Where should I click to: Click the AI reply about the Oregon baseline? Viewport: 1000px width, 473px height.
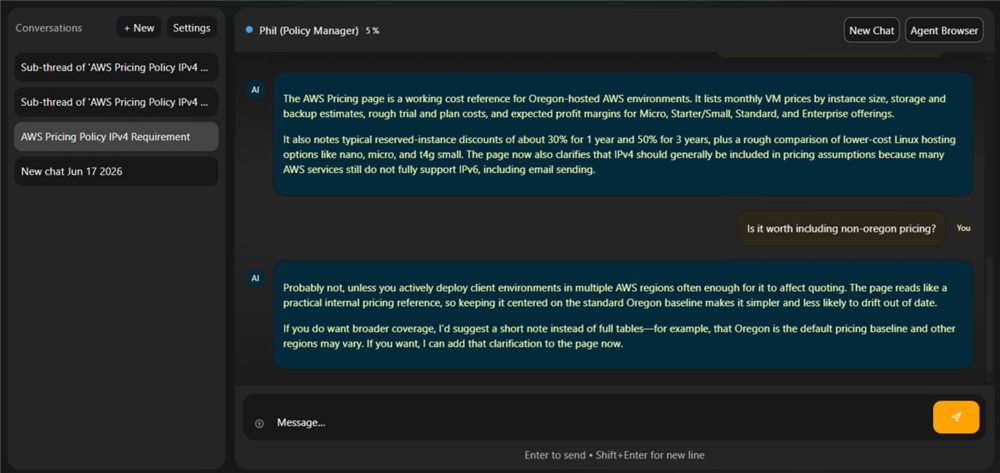coord(623,315)
